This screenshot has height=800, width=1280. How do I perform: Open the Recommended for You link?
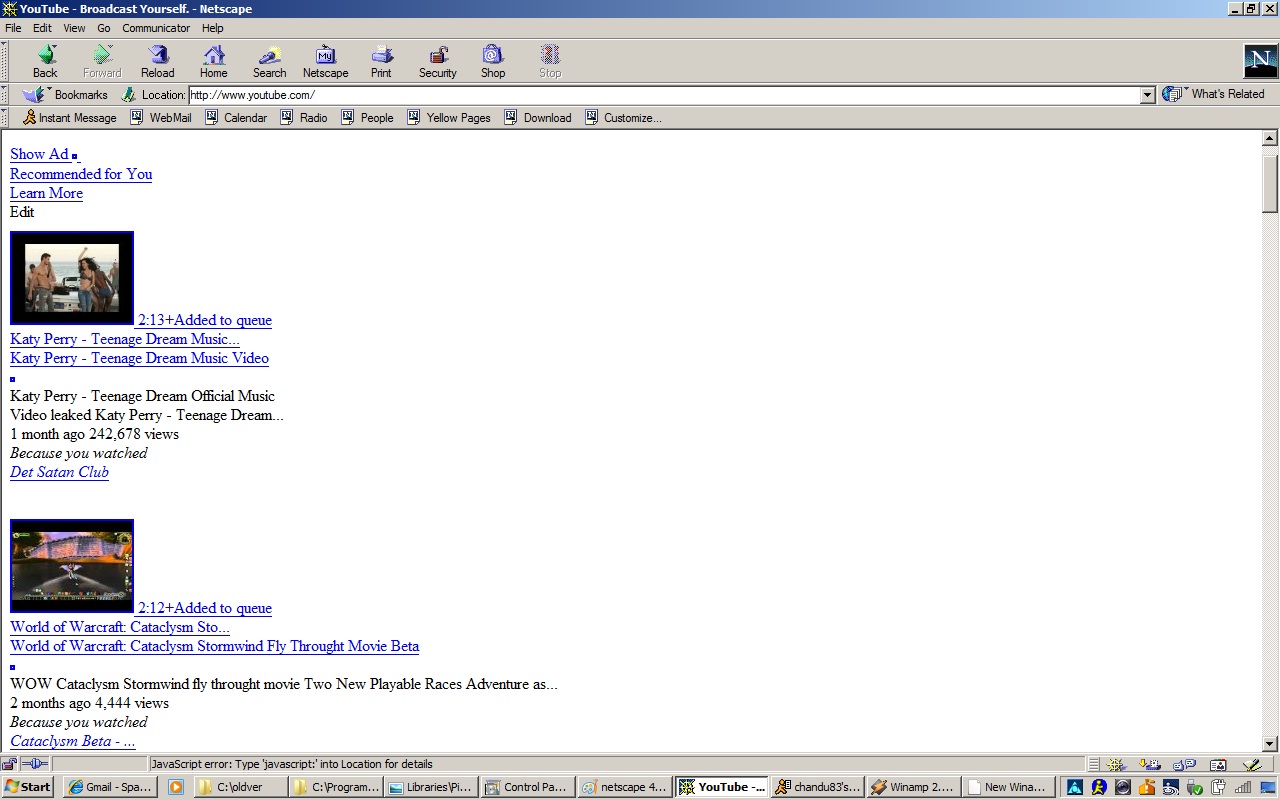click(x=81, y=174)
